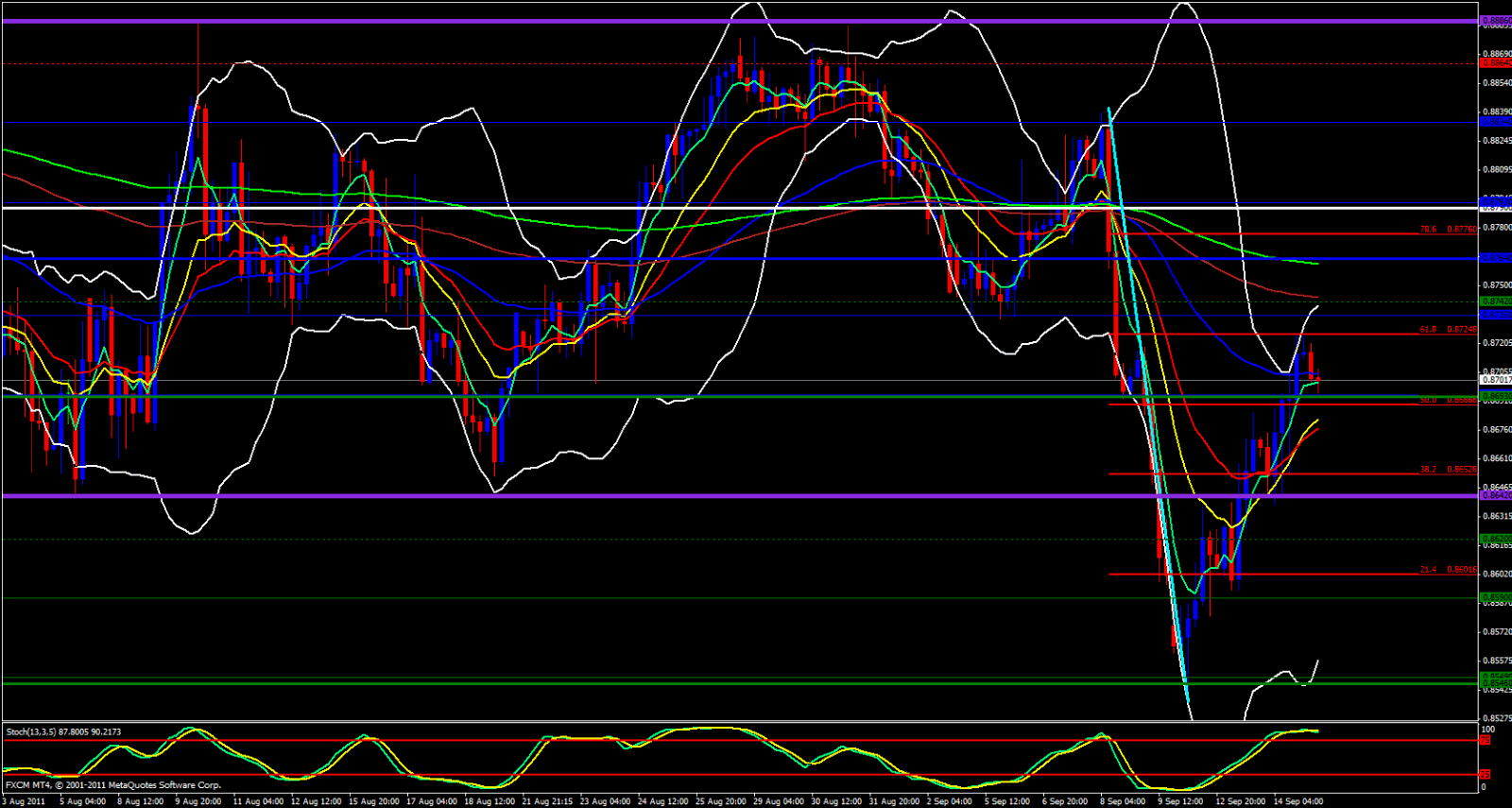The image size is (1512, 808).
Task: Click the 14 Sep 04:00 time label
Action: 1297,801
